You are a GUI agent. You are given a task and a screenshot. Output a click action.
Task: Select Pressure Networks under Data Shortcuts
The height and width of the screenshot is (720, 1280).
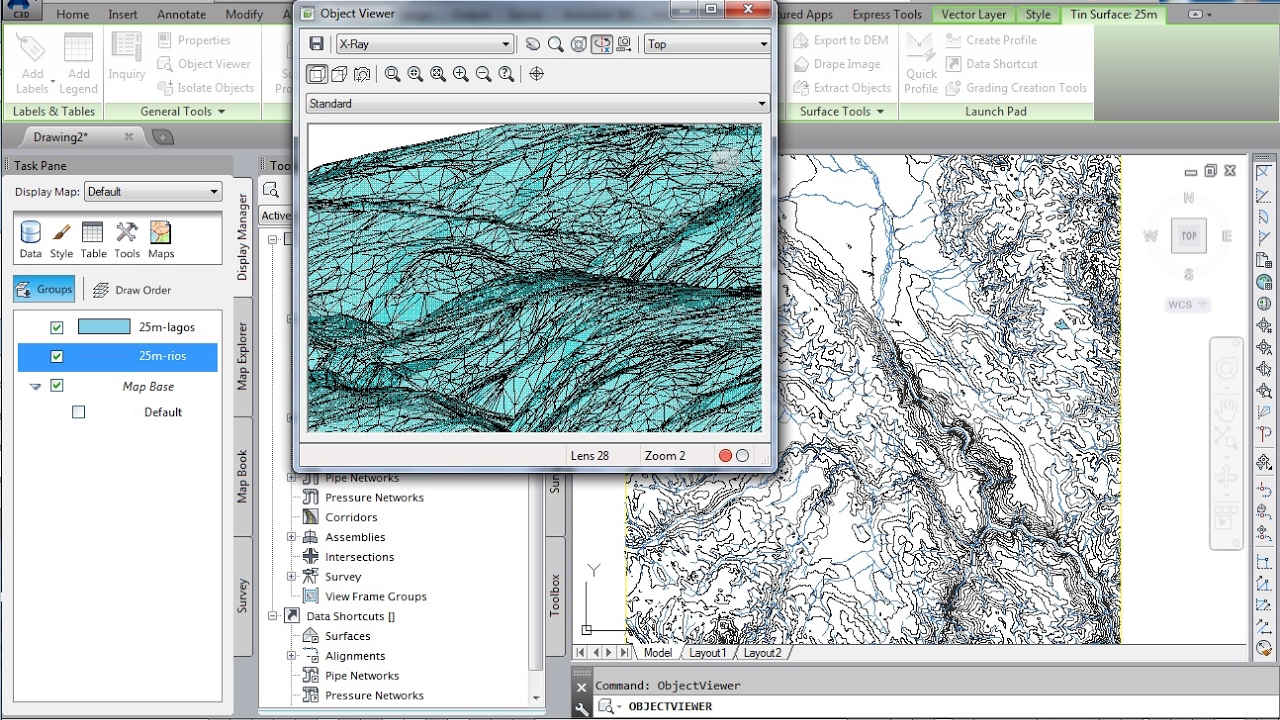(374, 696)
